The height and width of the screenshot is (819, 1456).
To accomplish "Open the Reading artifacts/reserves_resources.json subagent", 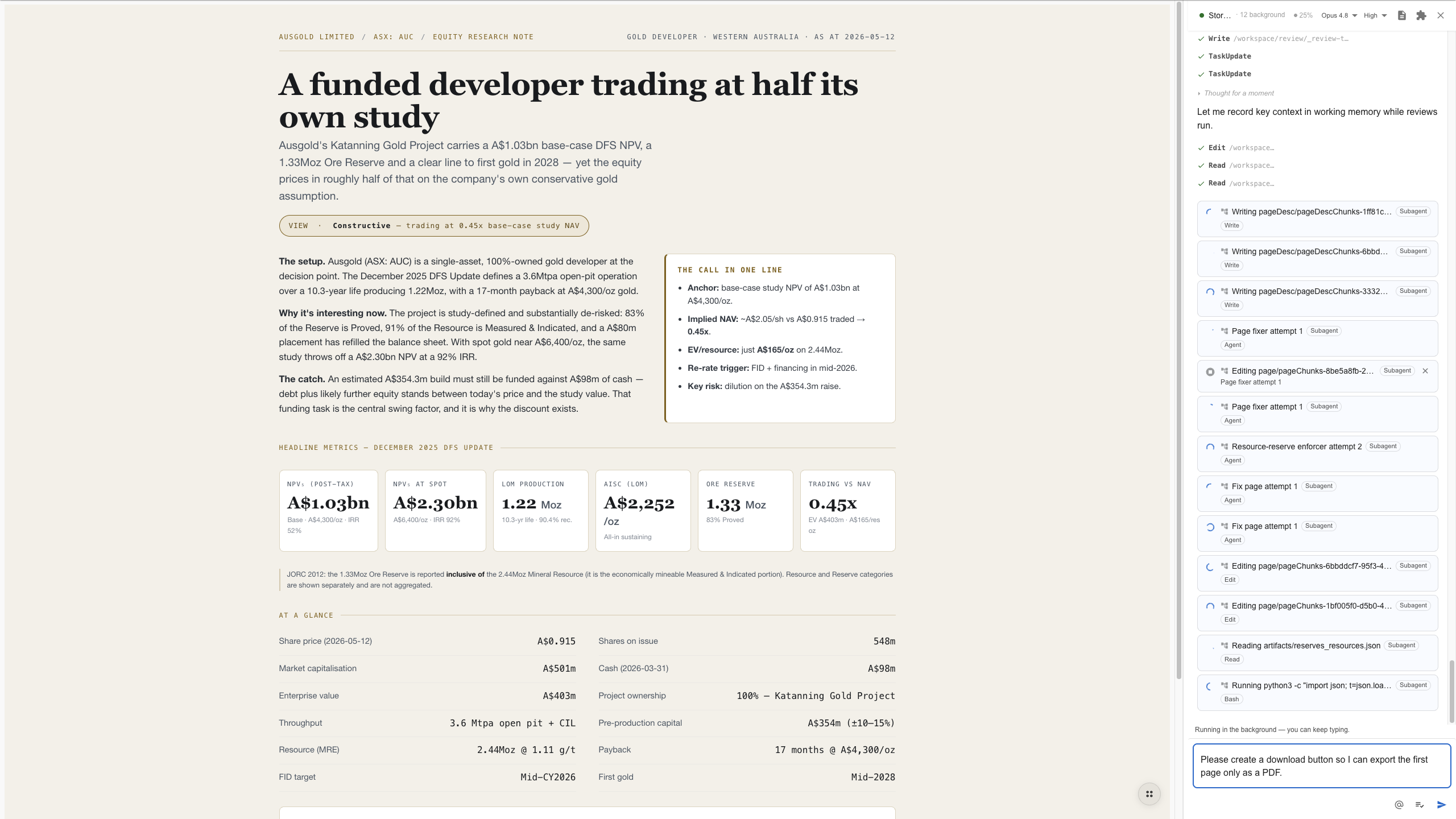I will 1317,652.
